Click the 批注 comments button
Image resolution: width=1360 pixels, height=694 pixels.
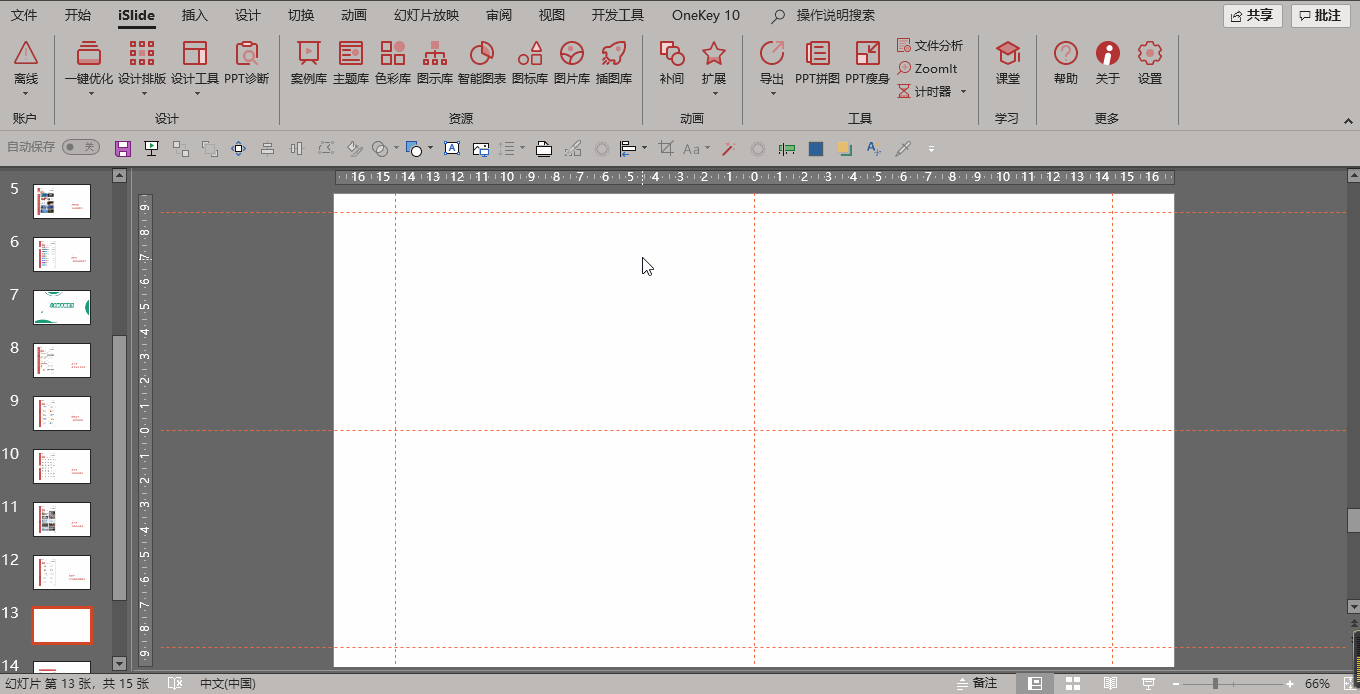coord(1320,15)
